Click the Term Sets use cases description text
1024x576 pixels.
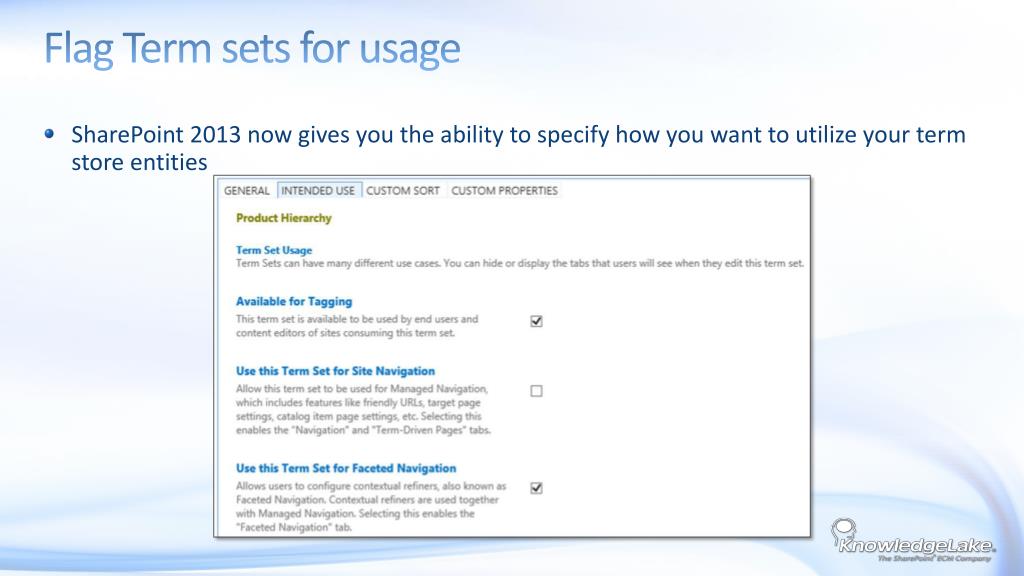(520, 264)
